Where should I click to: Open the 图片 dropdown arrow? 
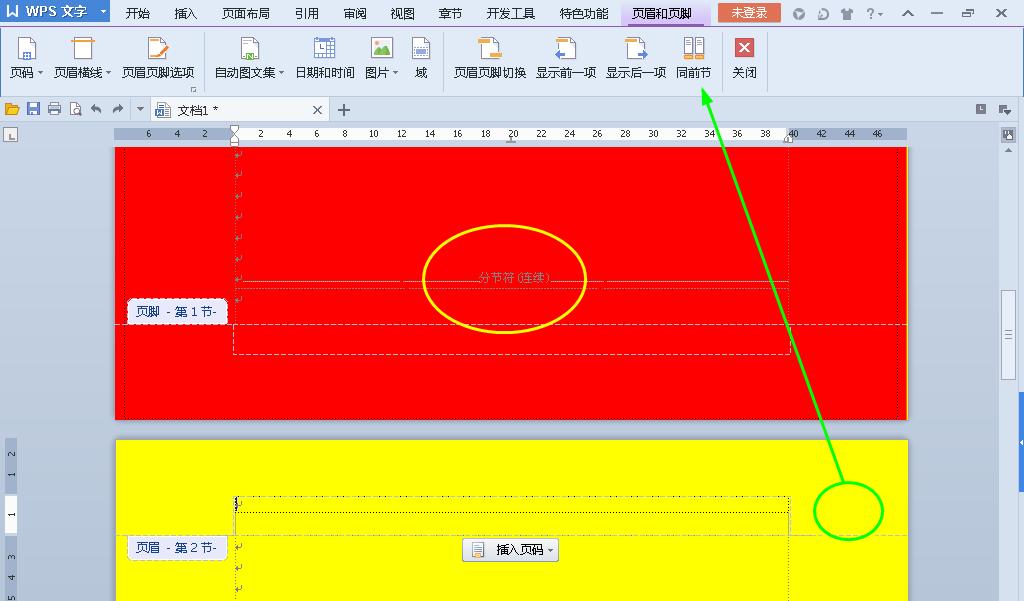pyautogui.click(x=395, y=73)
